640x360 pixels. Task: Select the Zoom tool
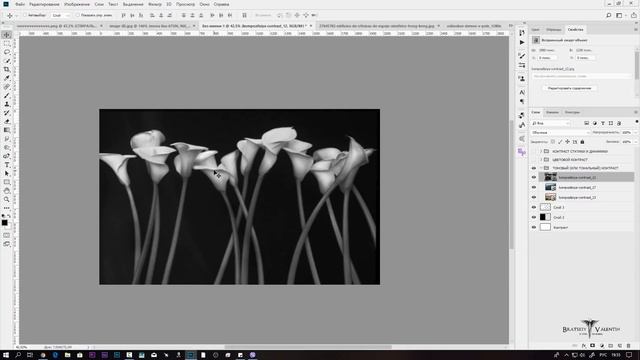7,199
